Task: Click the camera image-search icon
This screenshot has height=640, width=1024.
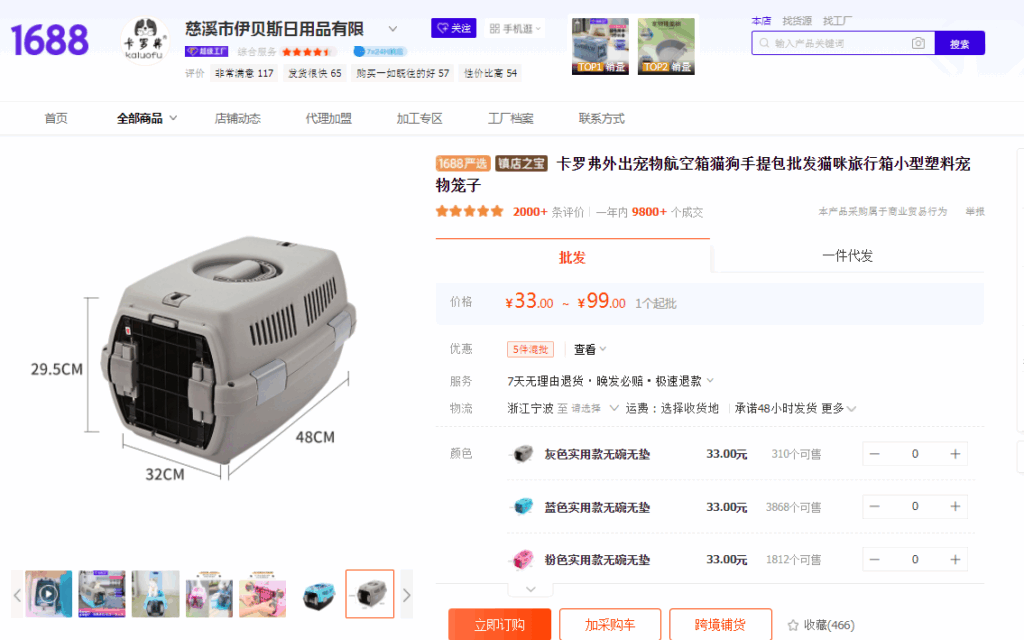Action: coord(918,43)
